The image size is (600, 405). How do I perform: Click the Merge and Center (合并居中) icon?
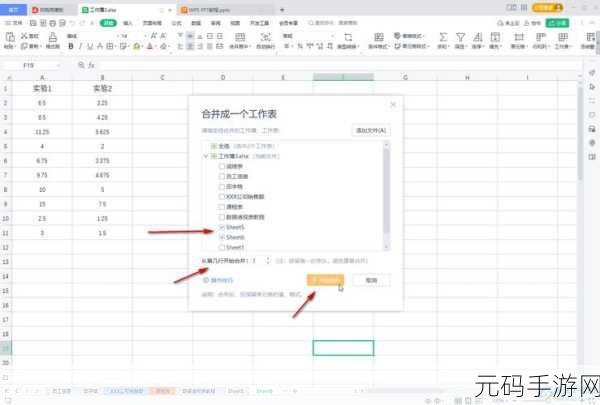[x=240, y=37]
